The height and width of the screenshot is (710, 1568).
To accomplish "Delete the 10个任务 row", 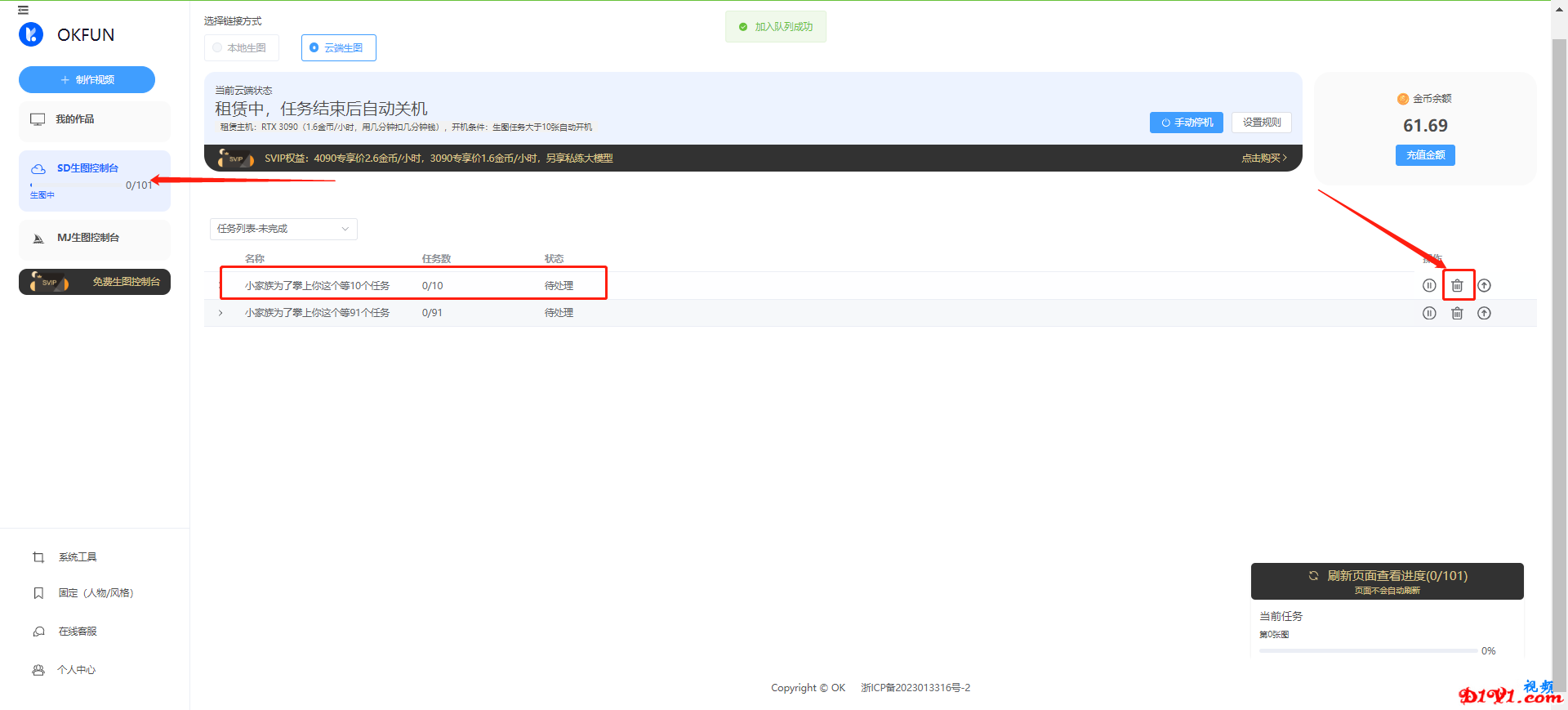I will tap(1457, 285).
